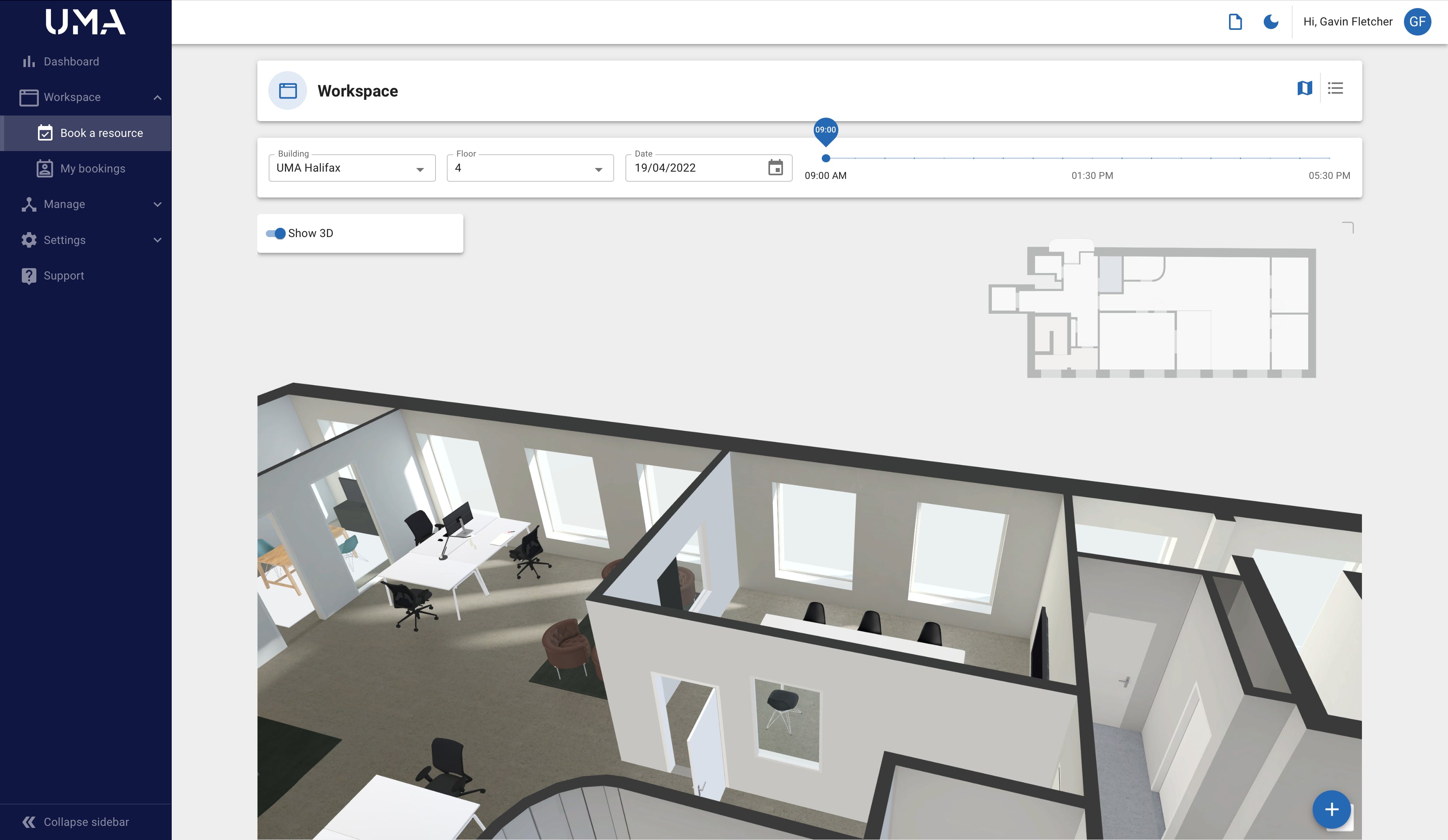1448x840 pixels.
Task: Open the Building dropdown
Action: pyautogui.click(x=351, y=168)
